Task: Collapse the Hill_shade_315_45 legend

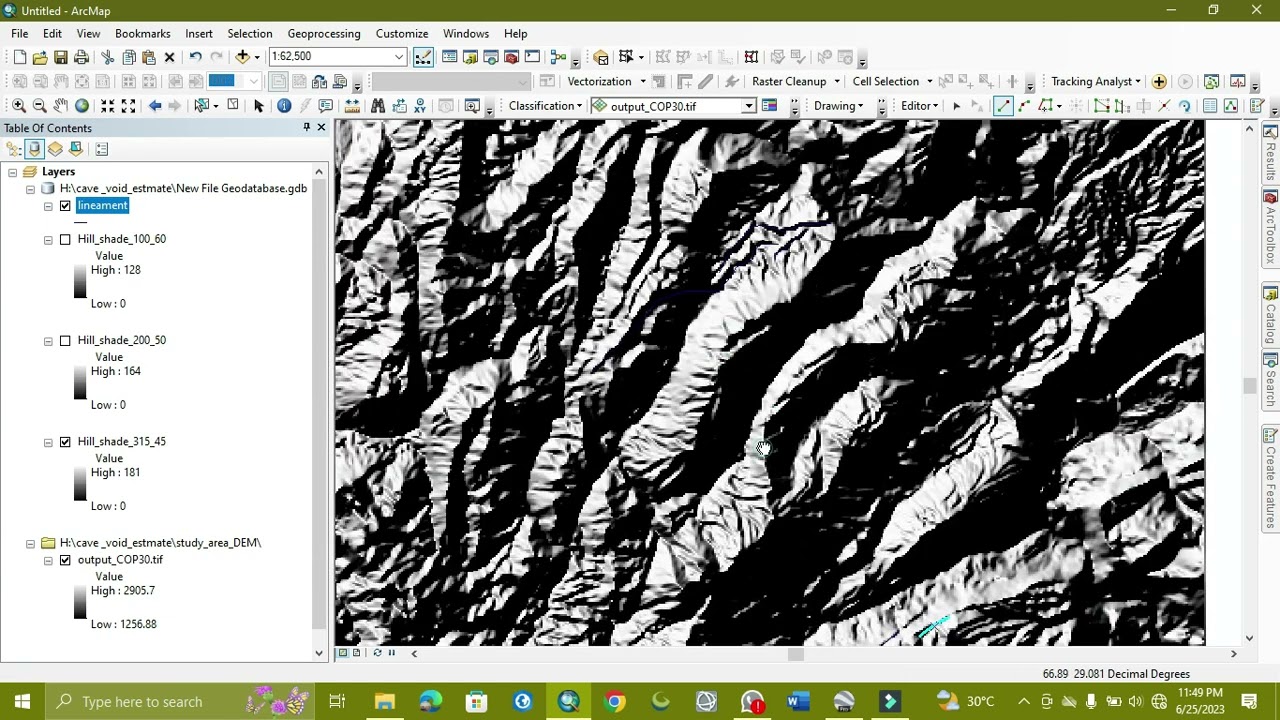Action: [48, 442]
